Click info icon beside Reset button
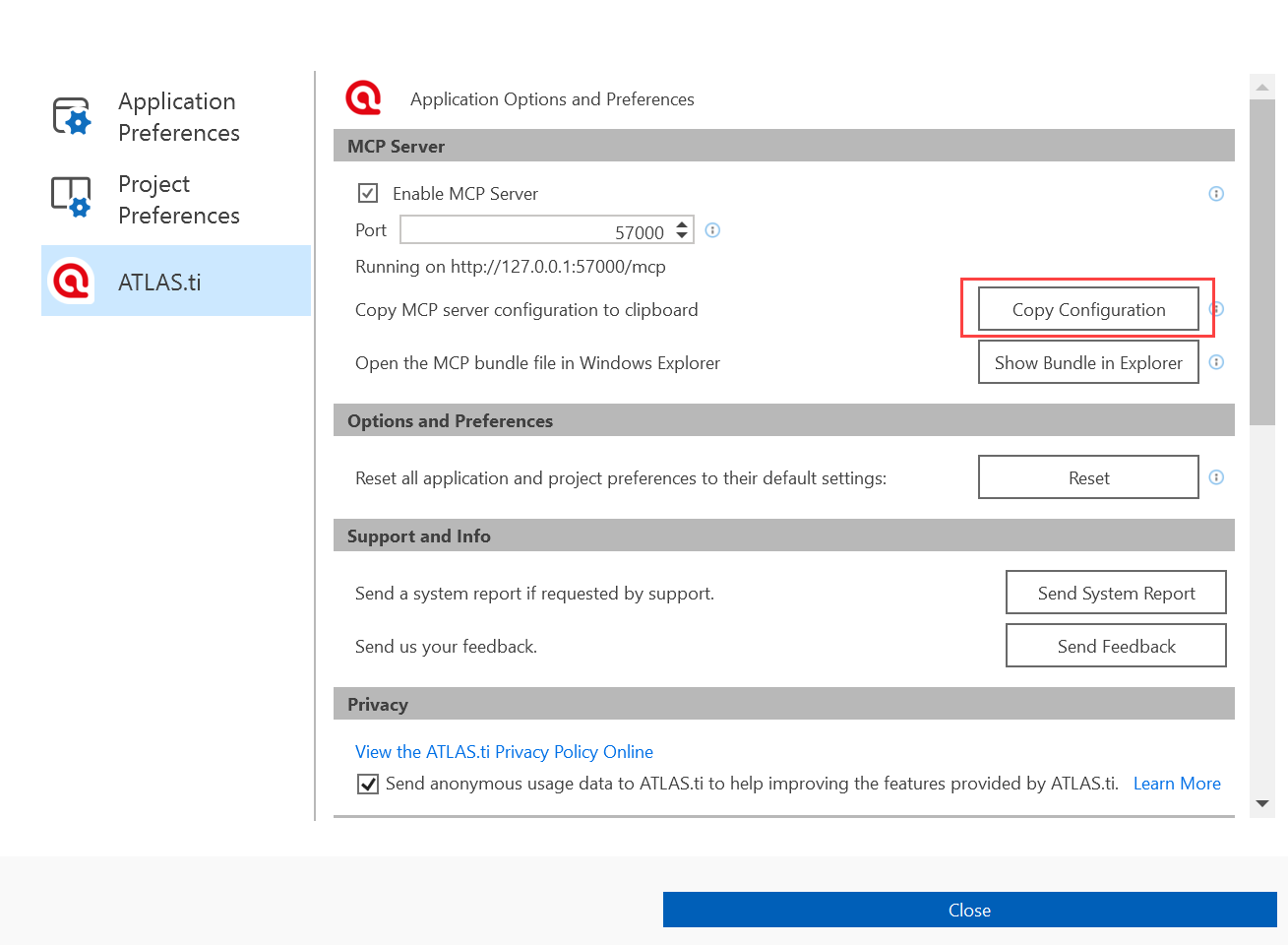This screenshot has width=1288, height=945. click(x=1216, y=477)
